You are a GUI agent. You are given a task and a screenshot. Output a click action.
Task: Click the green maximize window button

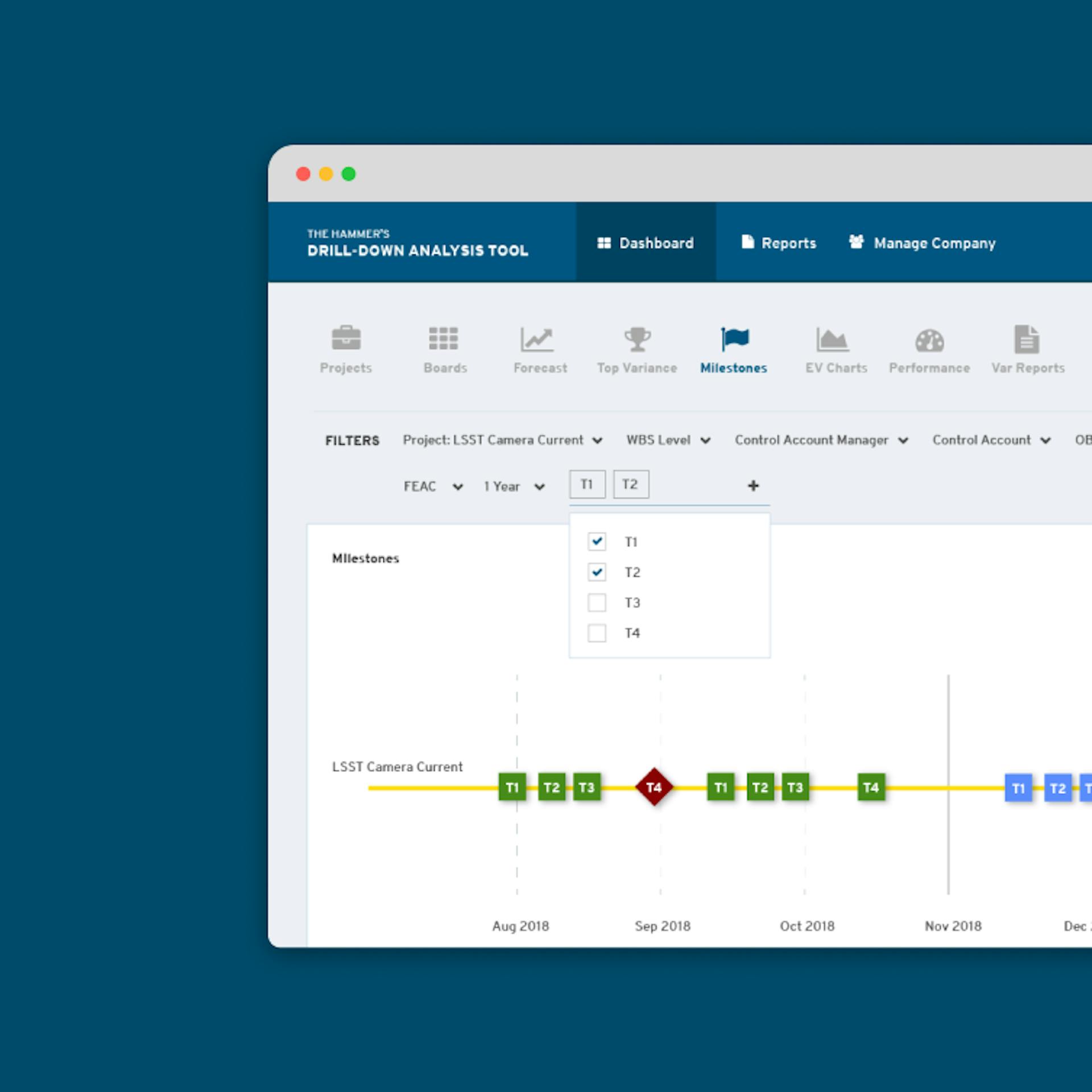click(349, 174)
